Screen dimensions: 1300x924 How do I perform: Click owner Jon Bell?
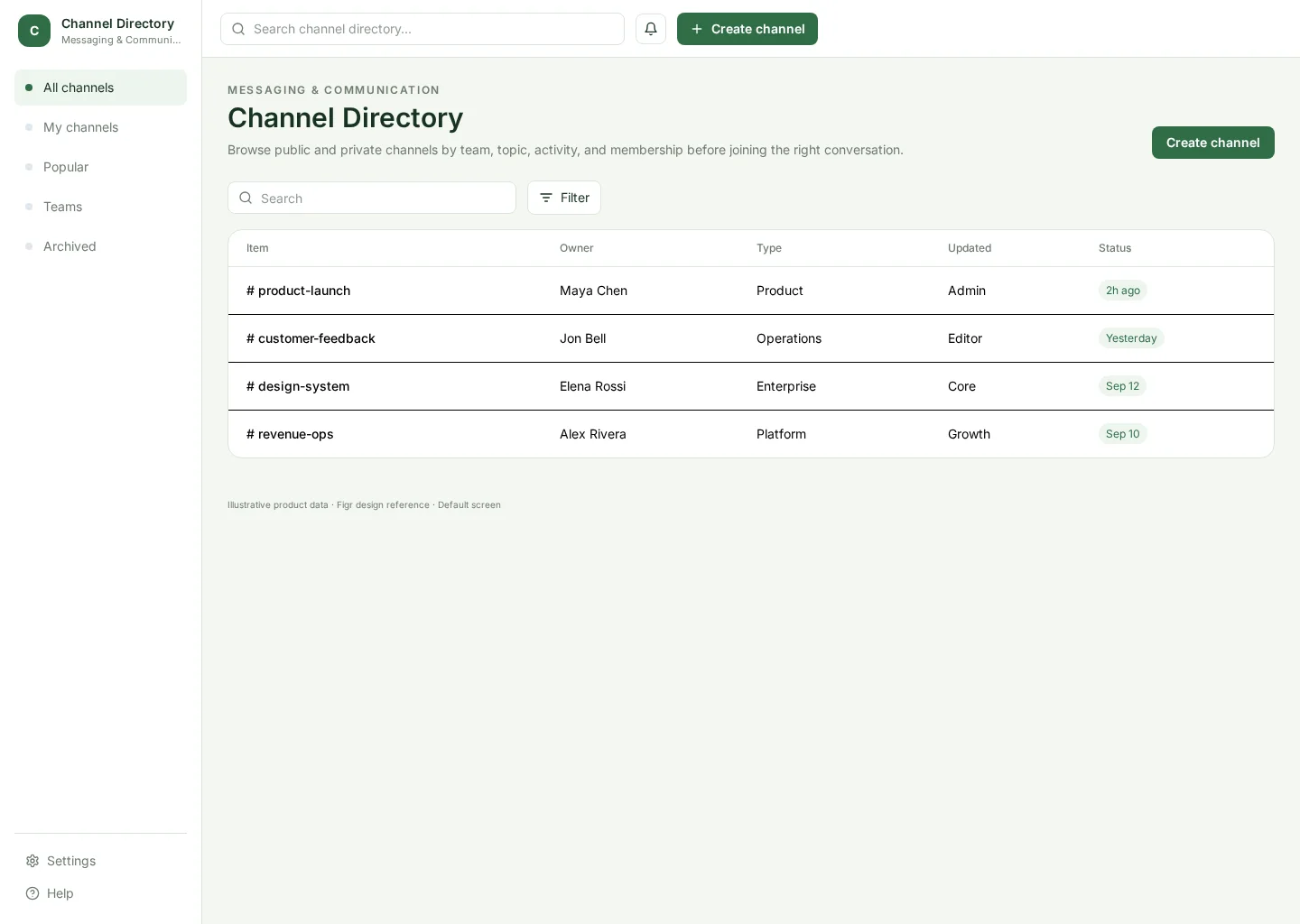point(582,338)
